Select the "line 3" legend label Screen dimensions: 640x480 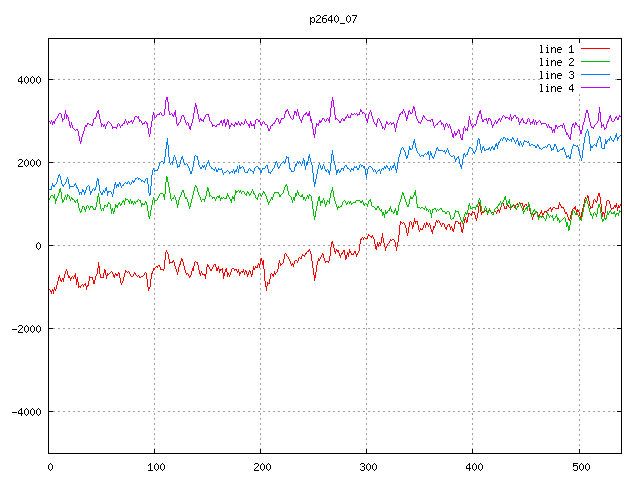coord(557,75)
